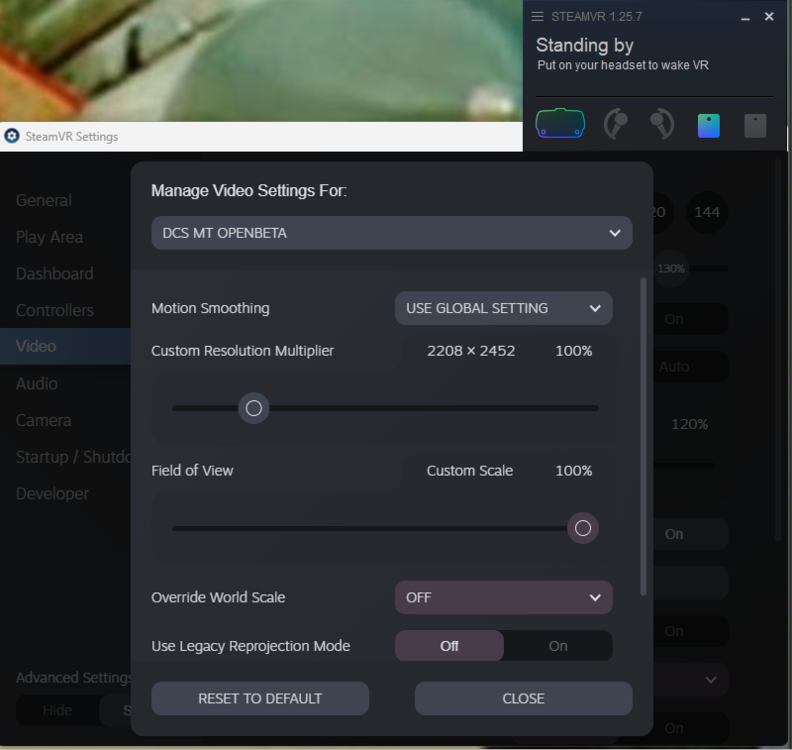Click the right controller status icon
The width and height of the screenshot is (792, 750).
(662, 124)
